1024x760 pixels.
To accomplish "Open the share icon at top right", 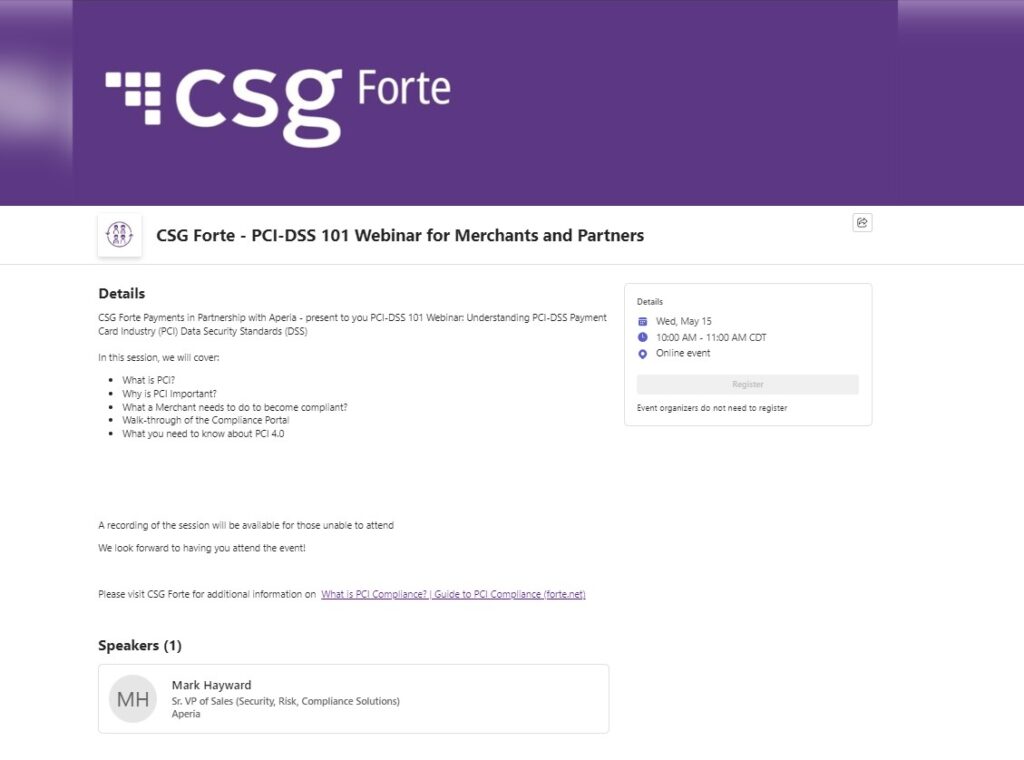I will click(862, 222).
